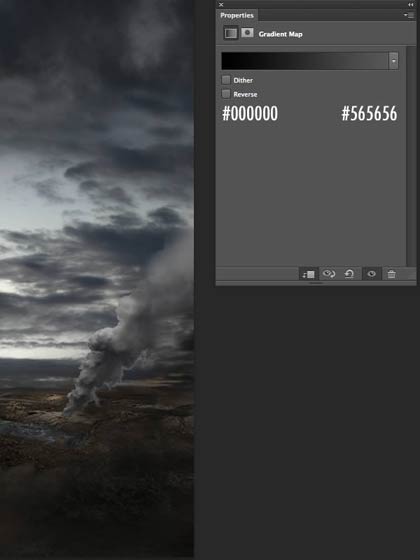The image size is (420, 560).
Task: Reset the adjustment to its defaults
Action: click(x=349, y=274)
